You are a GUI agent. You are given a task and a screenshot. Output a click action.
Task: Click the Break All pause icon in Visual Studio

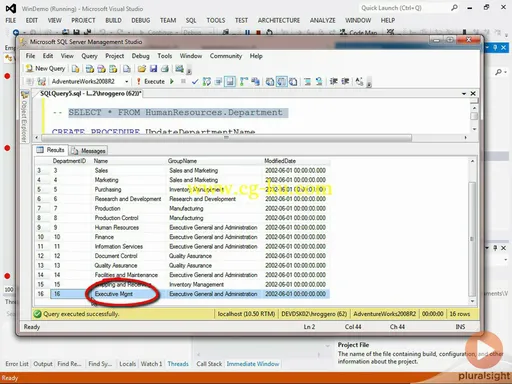[247, 32]
